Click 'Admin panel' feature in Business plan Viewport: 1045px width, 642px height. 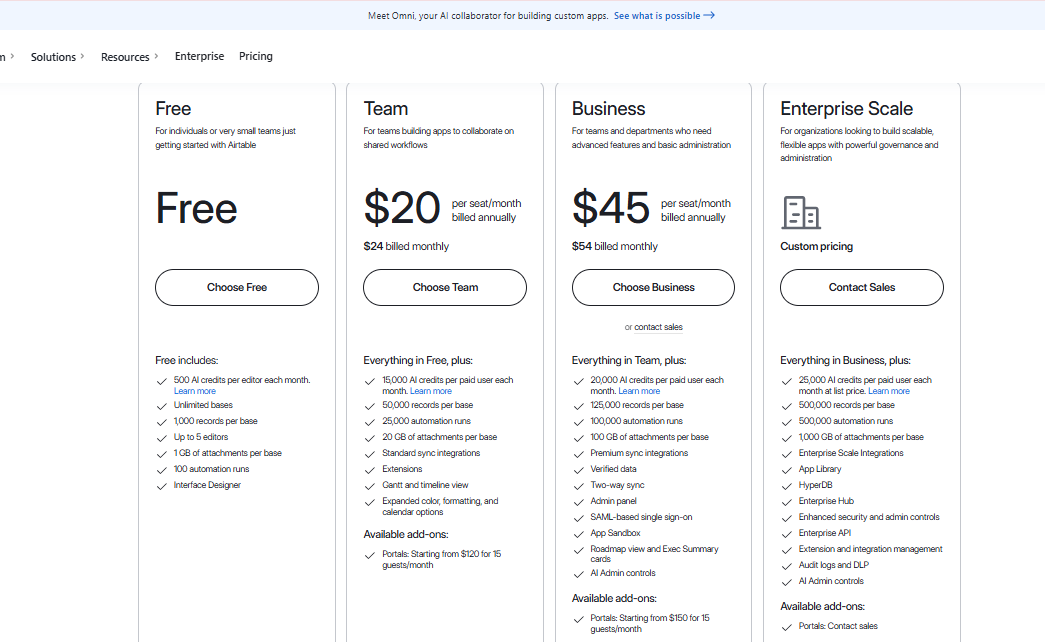coord(613,501)
